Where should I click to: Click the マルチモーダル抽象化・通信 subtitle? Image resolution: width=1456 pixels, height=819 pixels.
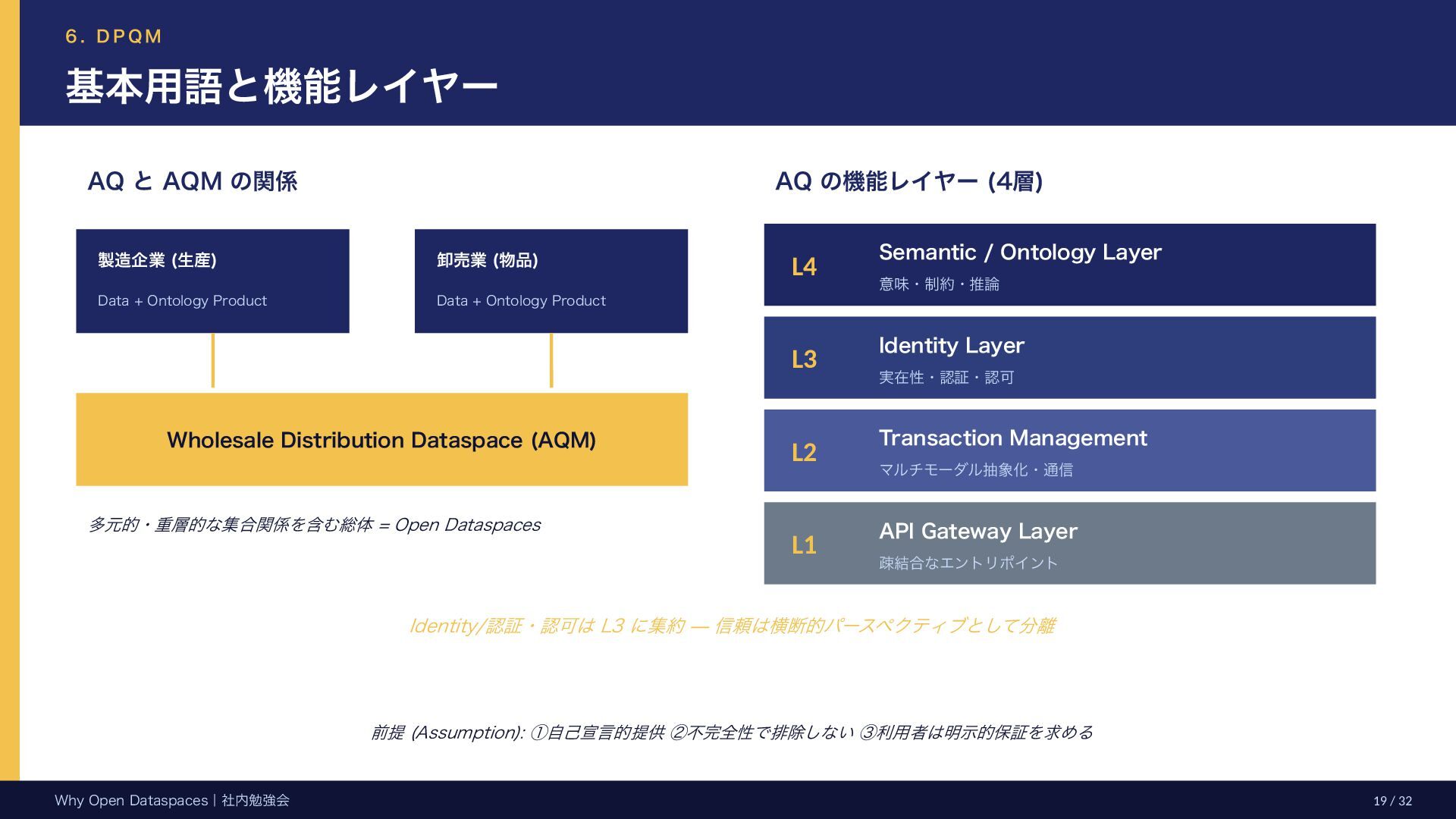pyautogui.click(x=976, y=470)
